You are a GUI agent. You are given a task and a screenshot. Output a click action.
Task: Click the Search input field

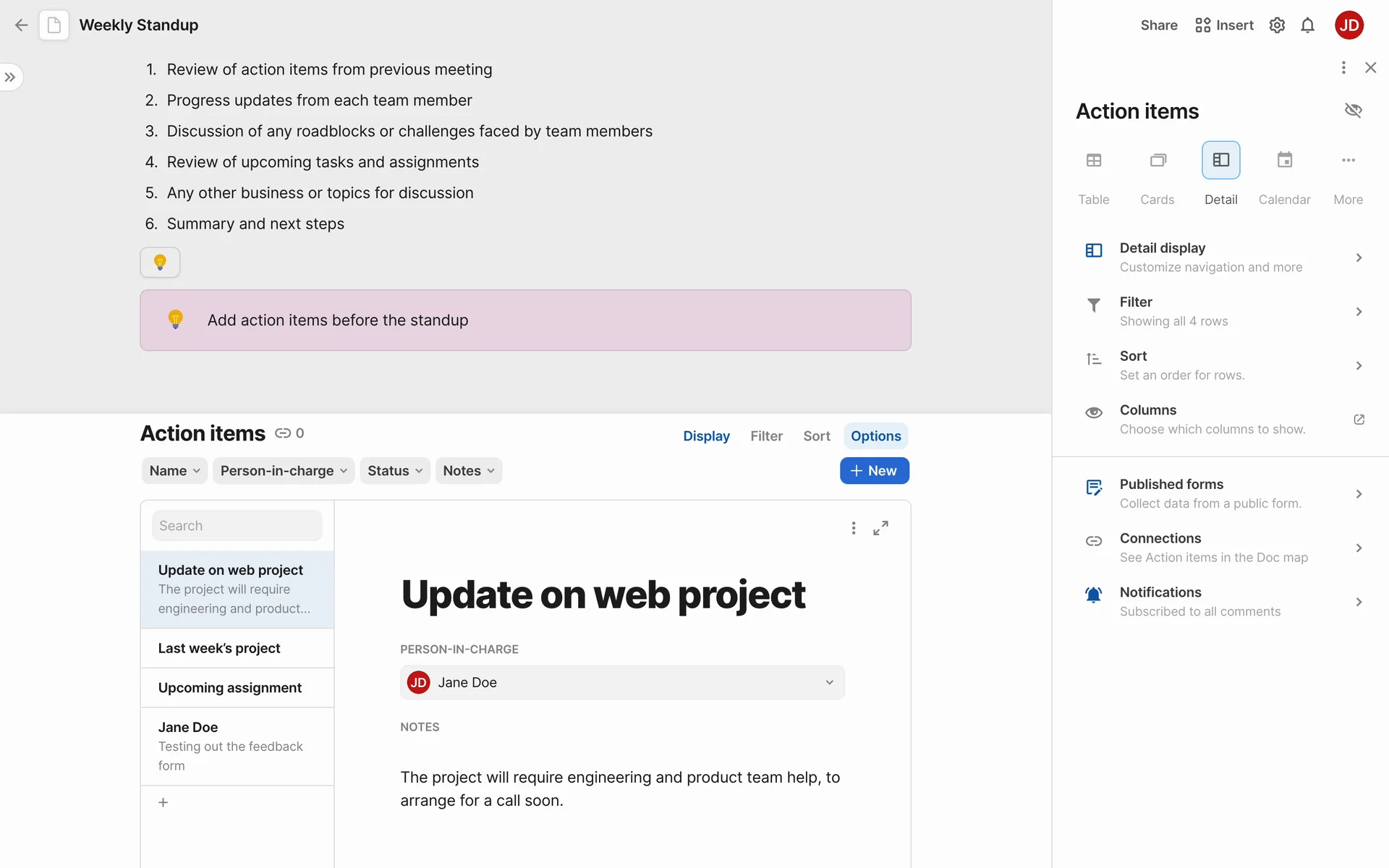[x=237, y=526]
